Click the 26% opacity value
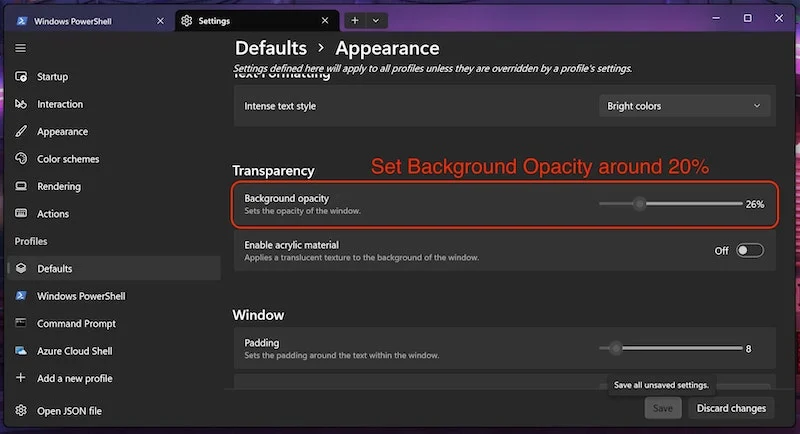The image size is (800, 434). pyautogui.click(x=755, y=204)
